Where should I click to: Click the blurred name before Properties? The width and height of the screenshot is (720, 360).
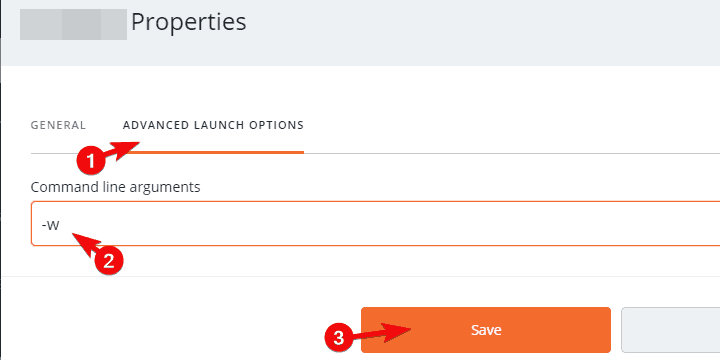pos(73,24)
